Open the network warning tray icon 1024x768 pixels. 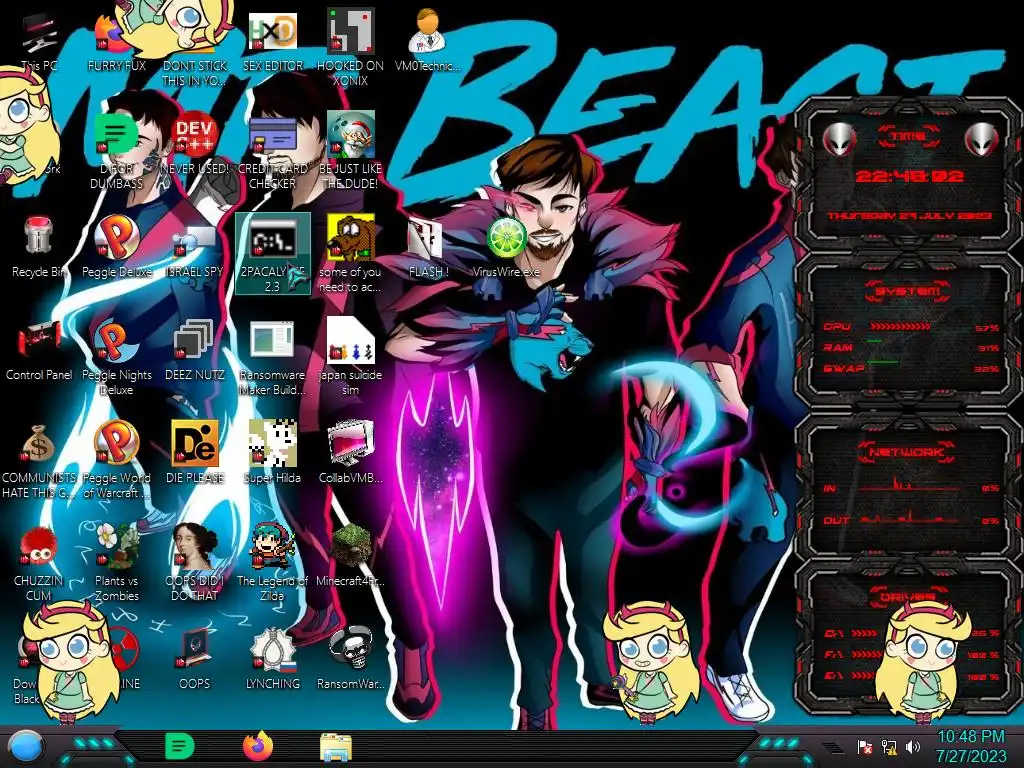point(889,746)
